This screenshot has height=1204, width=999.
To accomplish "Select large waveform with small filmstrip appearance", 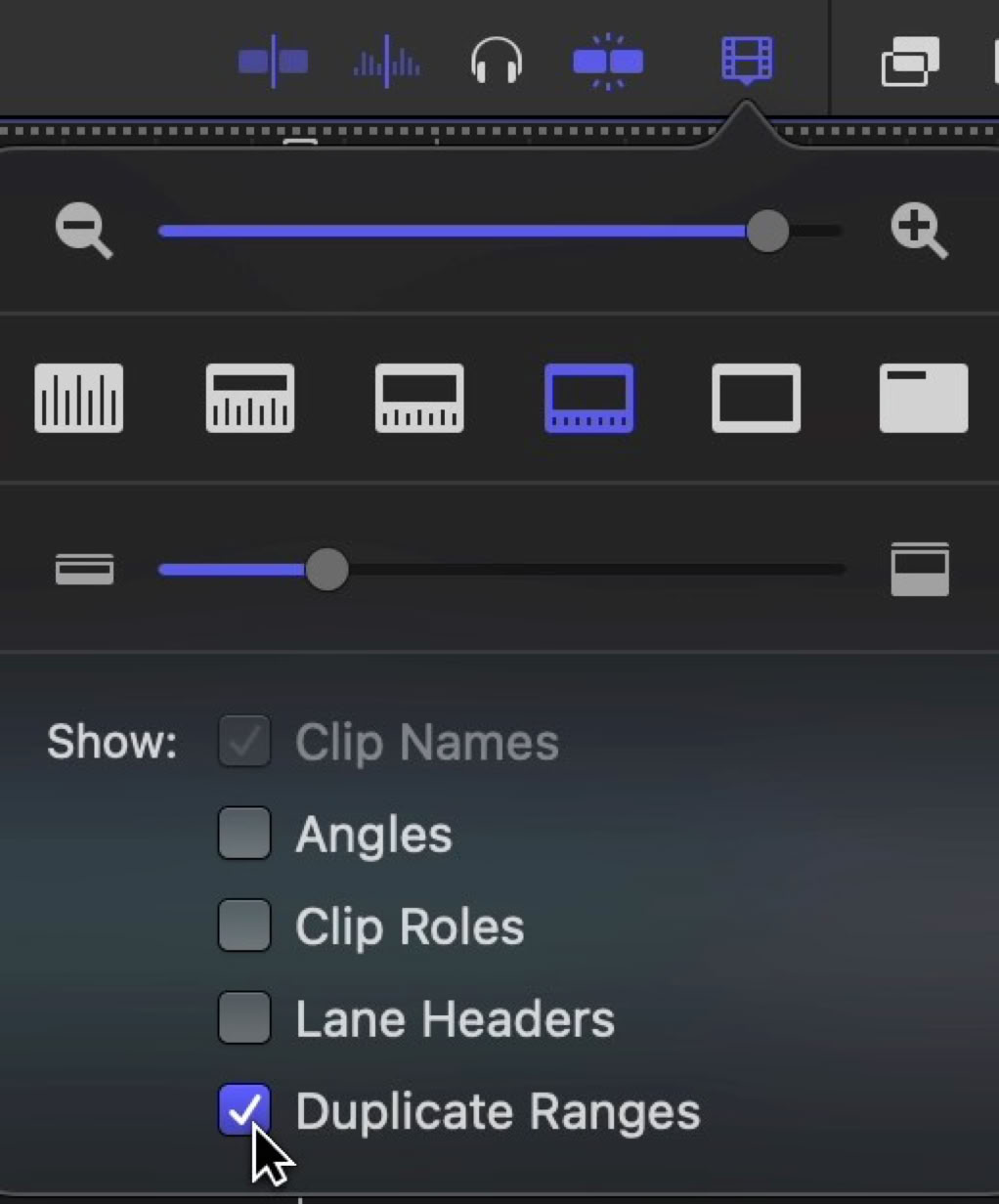I will click(x=250, y=398).
